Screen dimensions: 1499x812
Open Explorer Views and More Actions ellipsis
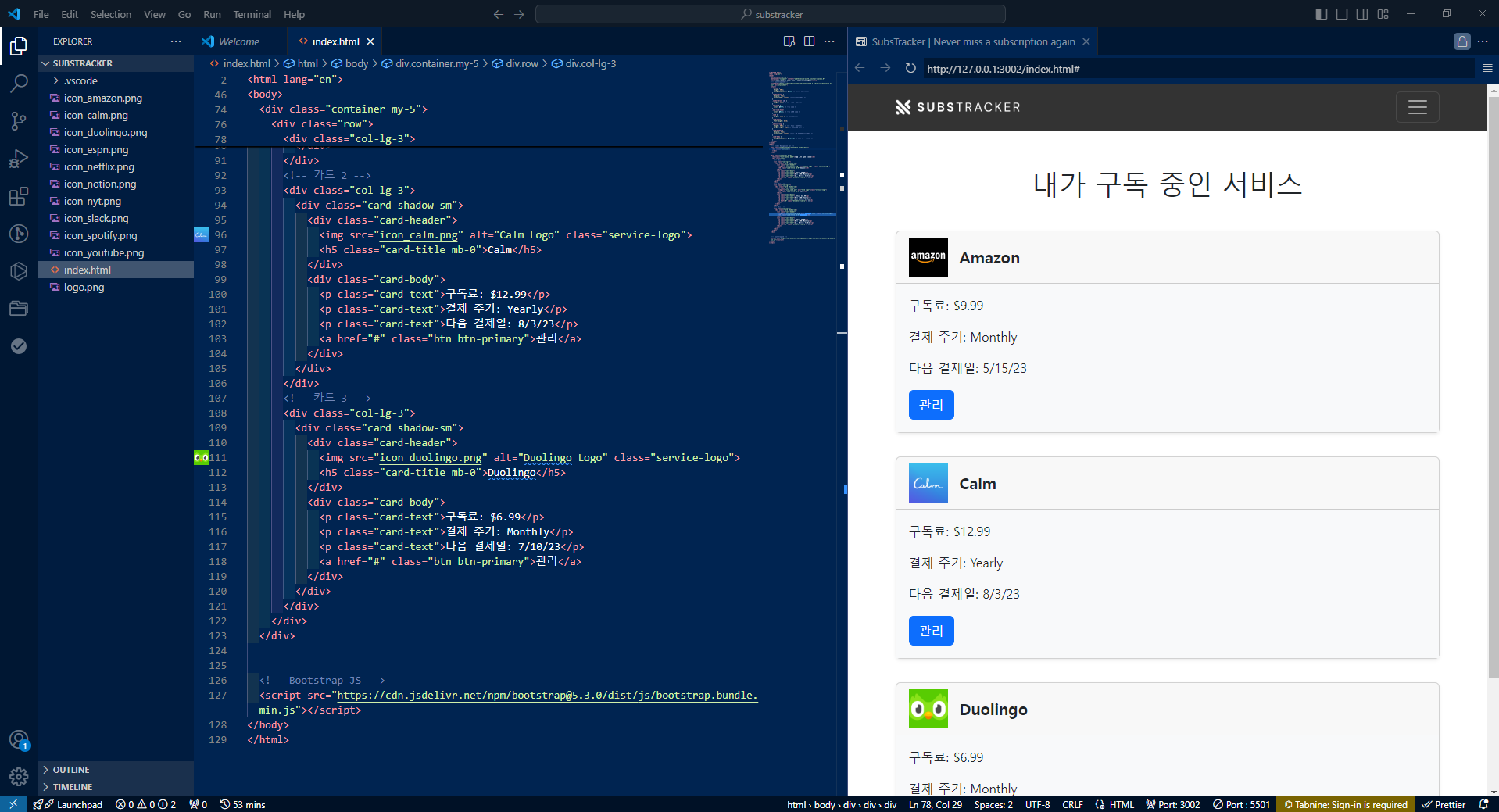[x=176, y=41]
